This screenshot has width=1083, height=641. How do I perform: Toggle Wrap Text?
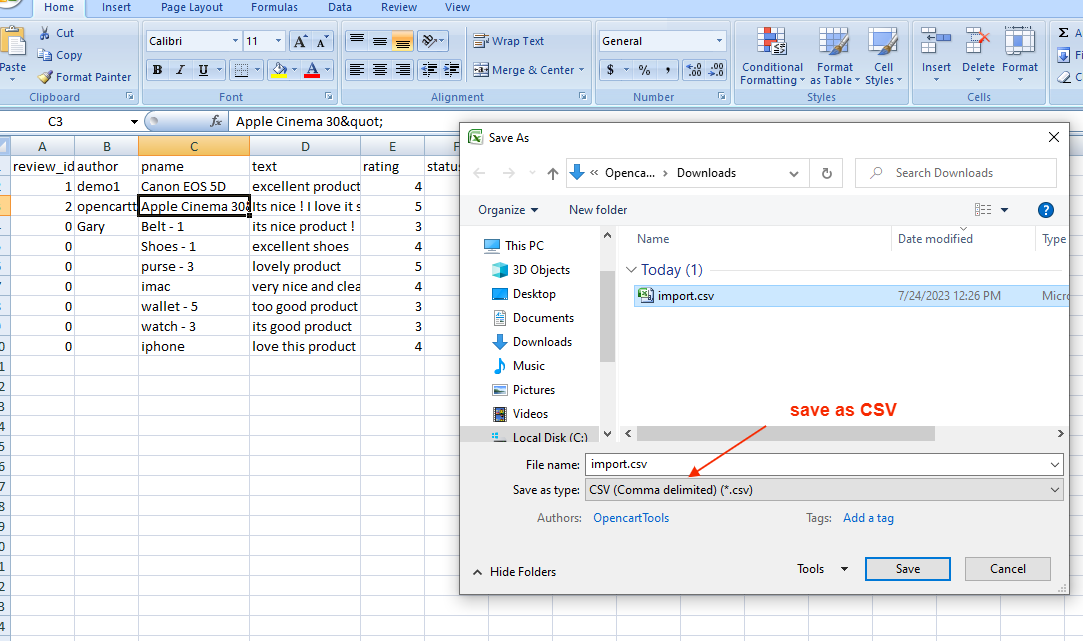click(509, 41)
